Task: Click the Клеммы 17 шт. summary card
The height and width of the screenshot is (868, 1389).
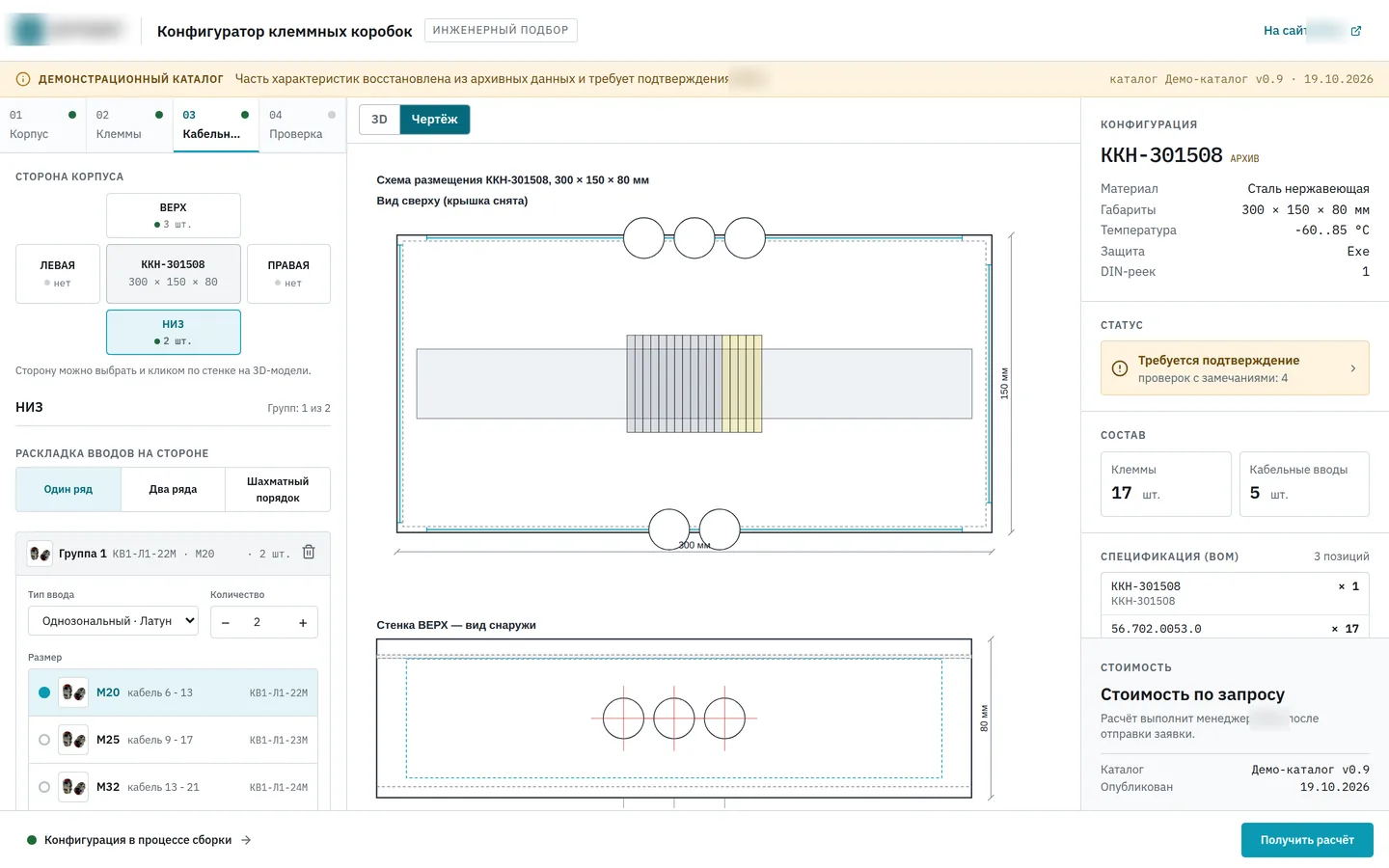Action: (x=1166, y=484)
